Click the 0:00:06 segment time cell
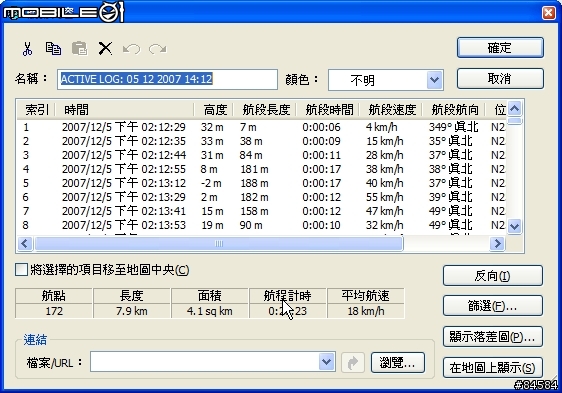 click(321, 127)
